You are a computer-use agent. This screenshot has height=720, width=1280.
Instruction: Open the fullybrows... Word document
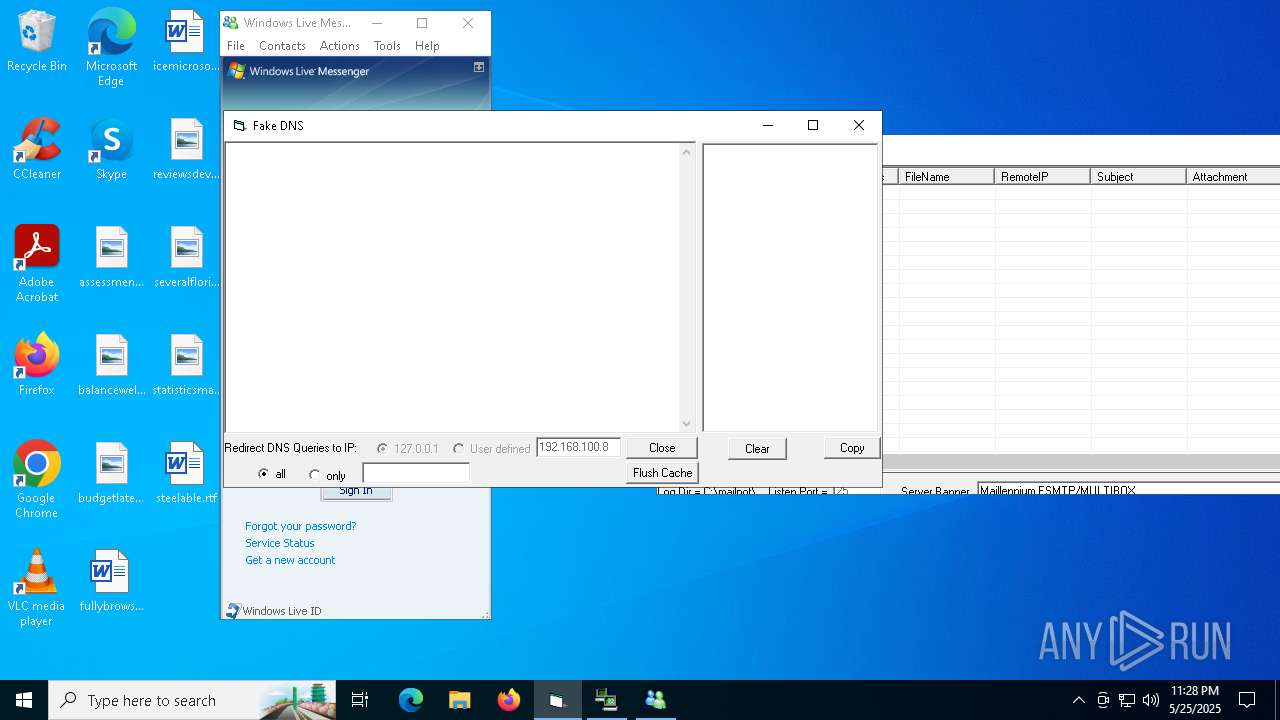coord(111,581)
